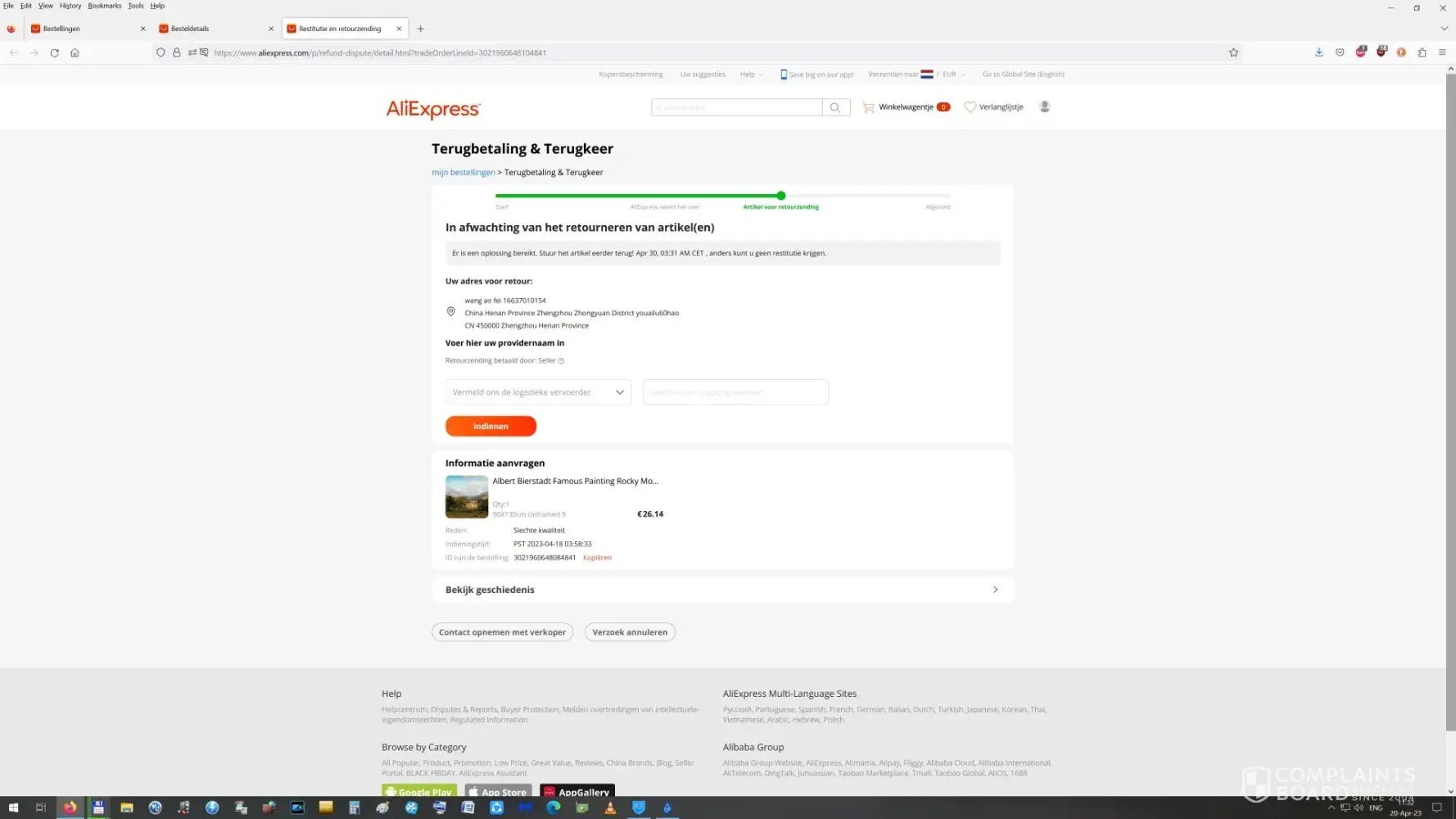Open the logistics carrier dropdown
Viewport: 1456px width, 819px height.
coord(538,392)
